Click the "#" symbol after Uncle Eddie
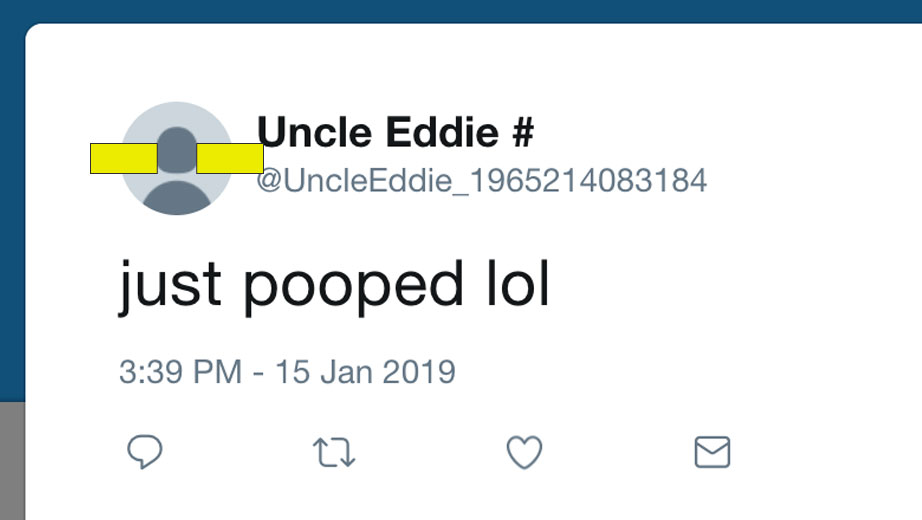Image resolution: width=922 pixels, height=520 pixels. pyautogui.click(x=522, y=132)
